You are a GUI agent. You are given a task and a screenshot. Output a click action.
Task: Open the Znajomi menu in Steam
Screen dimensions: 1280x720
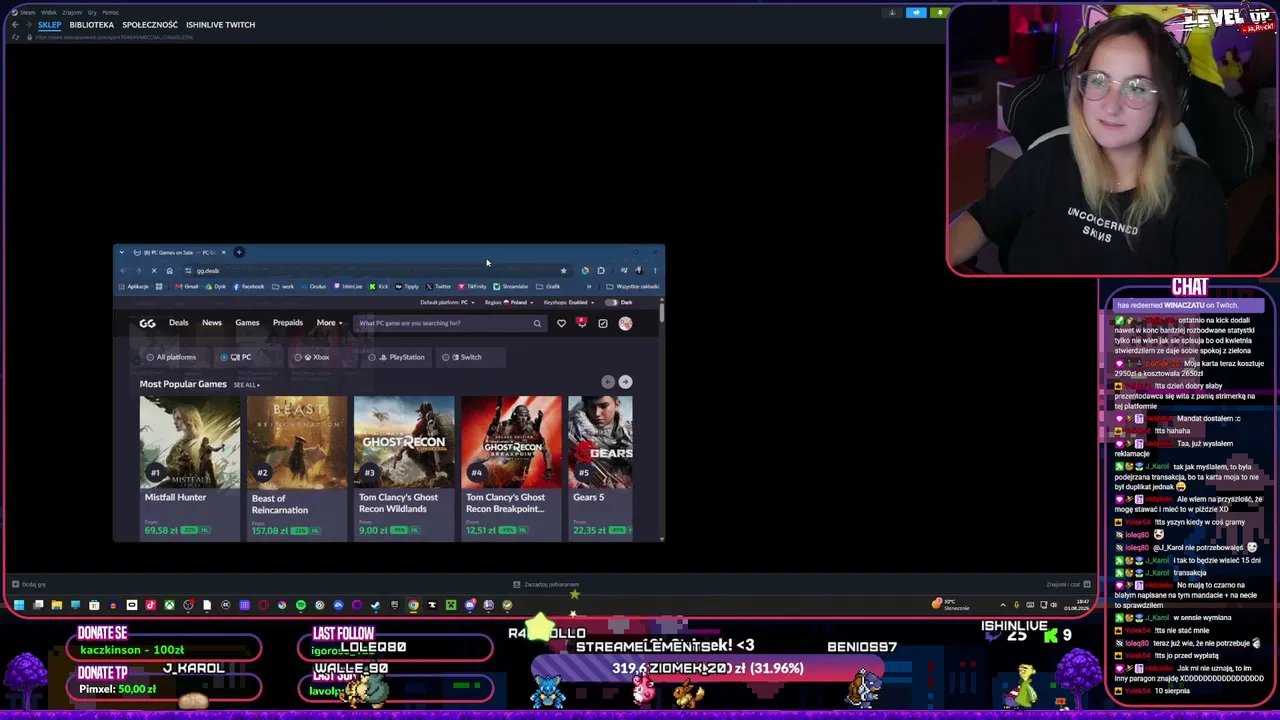72,12
